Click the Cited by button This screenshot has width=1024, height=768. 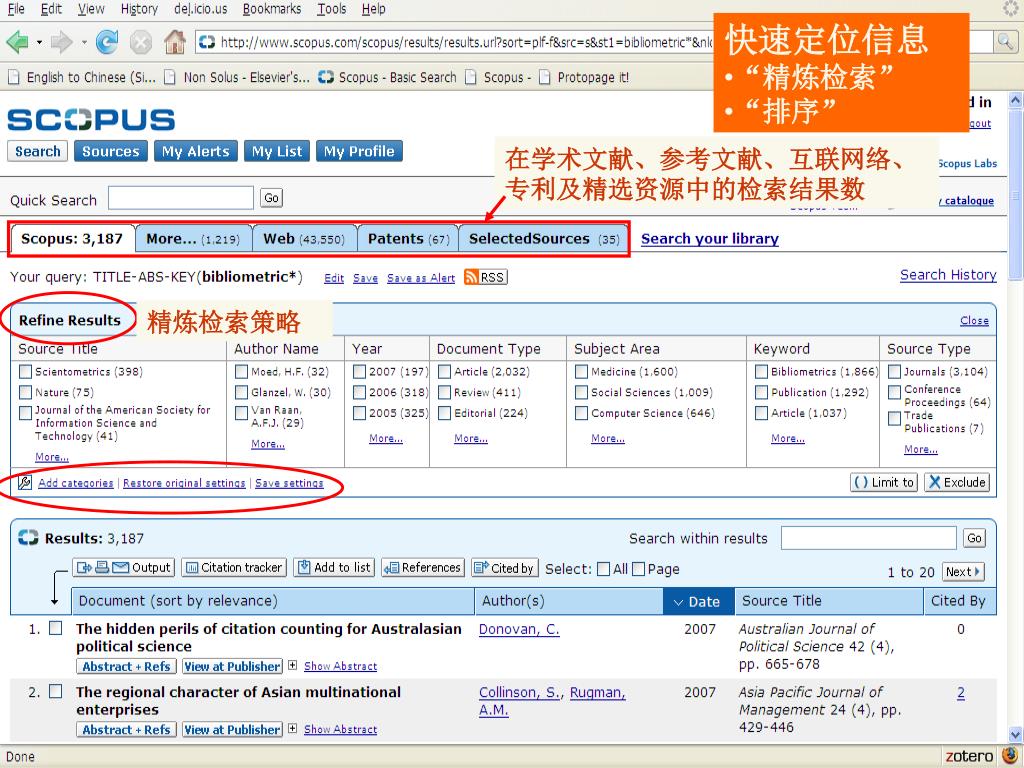504,568
